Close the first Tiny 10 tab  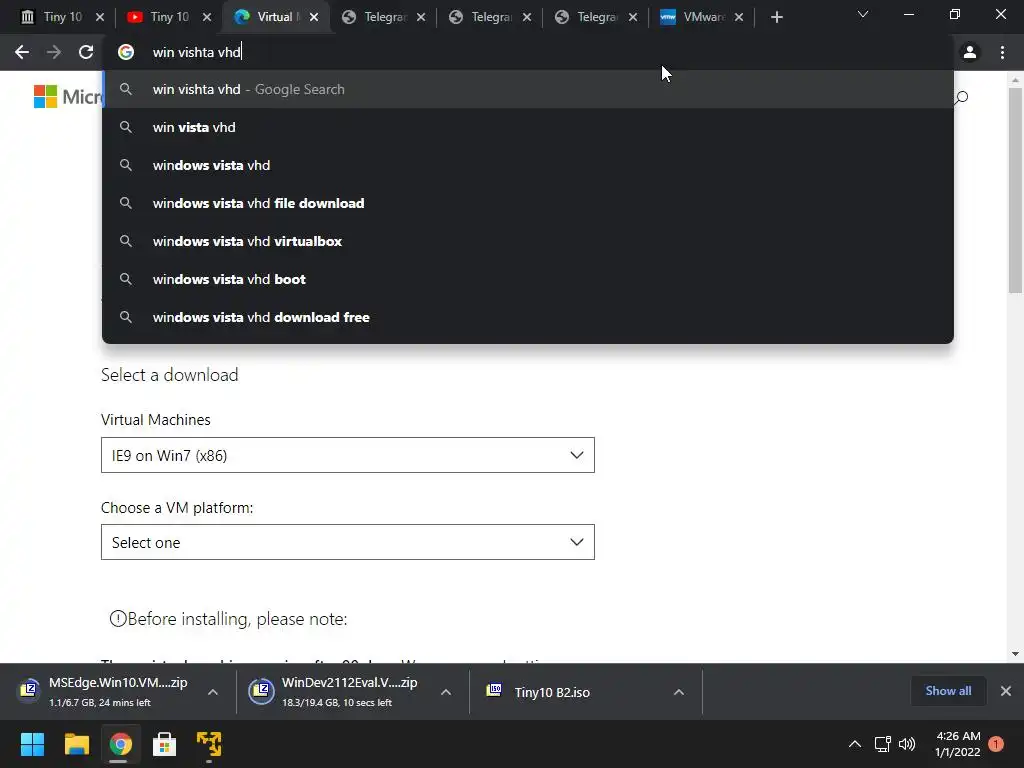click(x=100, y=18)
